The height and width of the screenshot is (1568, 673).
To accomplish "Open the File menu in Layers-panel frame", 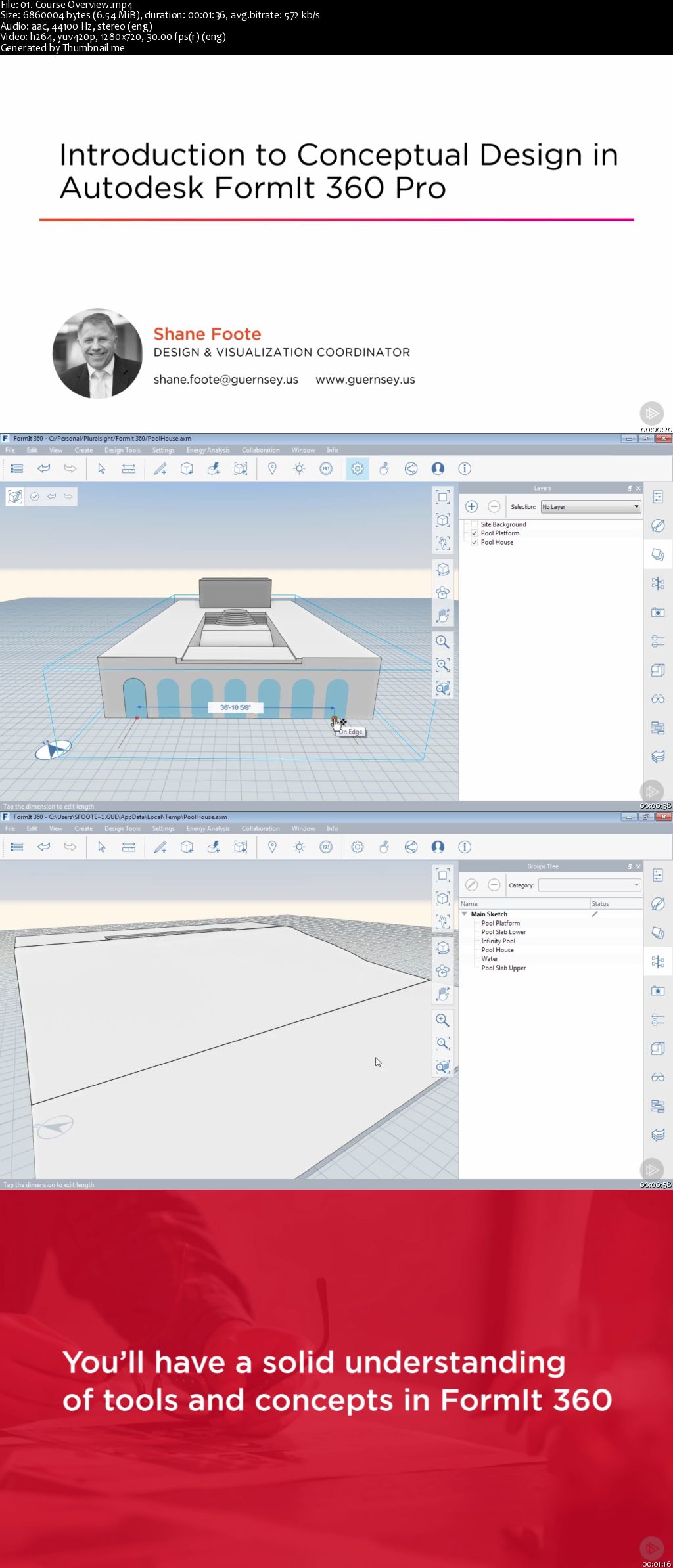I will 10,450.
